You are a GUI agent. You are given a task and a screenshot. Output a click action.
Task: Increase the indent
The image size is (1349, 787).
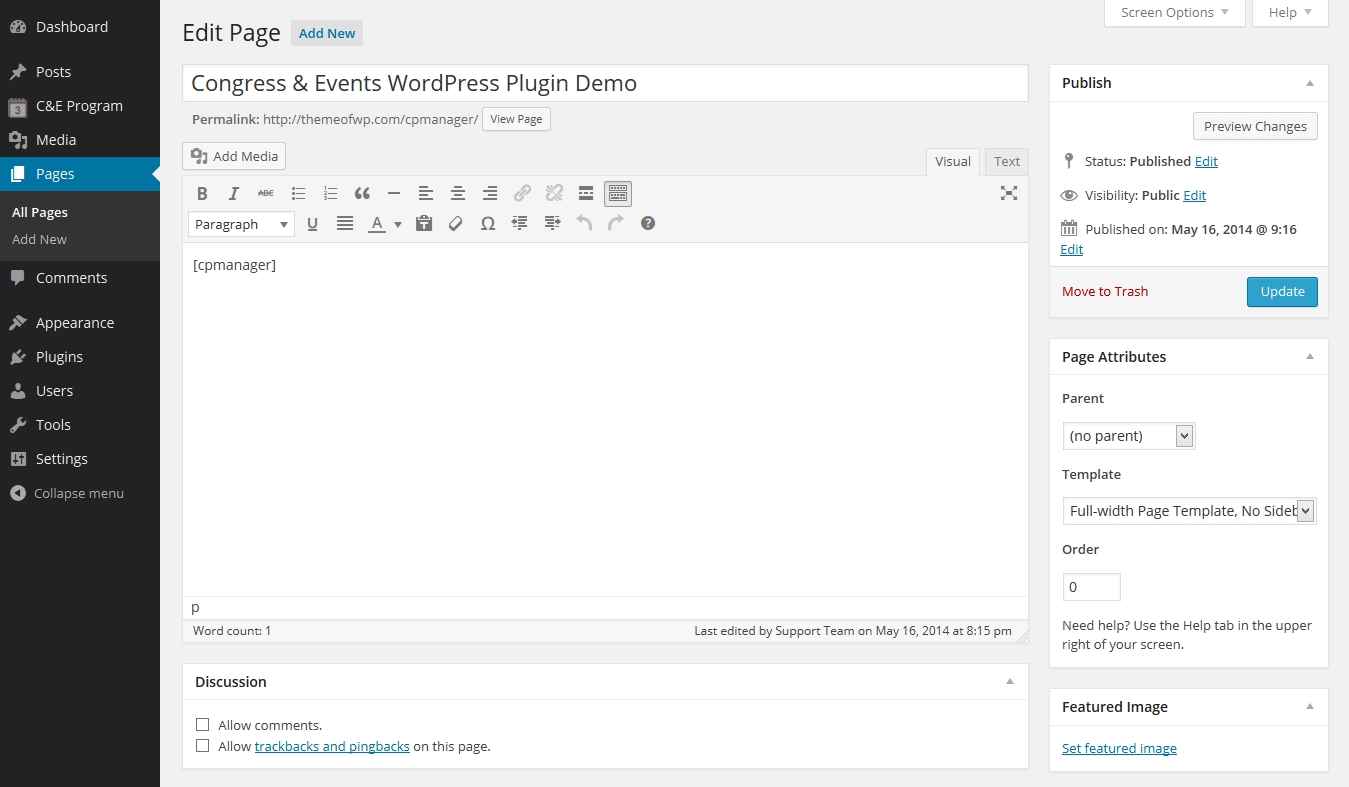click(x=552, y=223)
